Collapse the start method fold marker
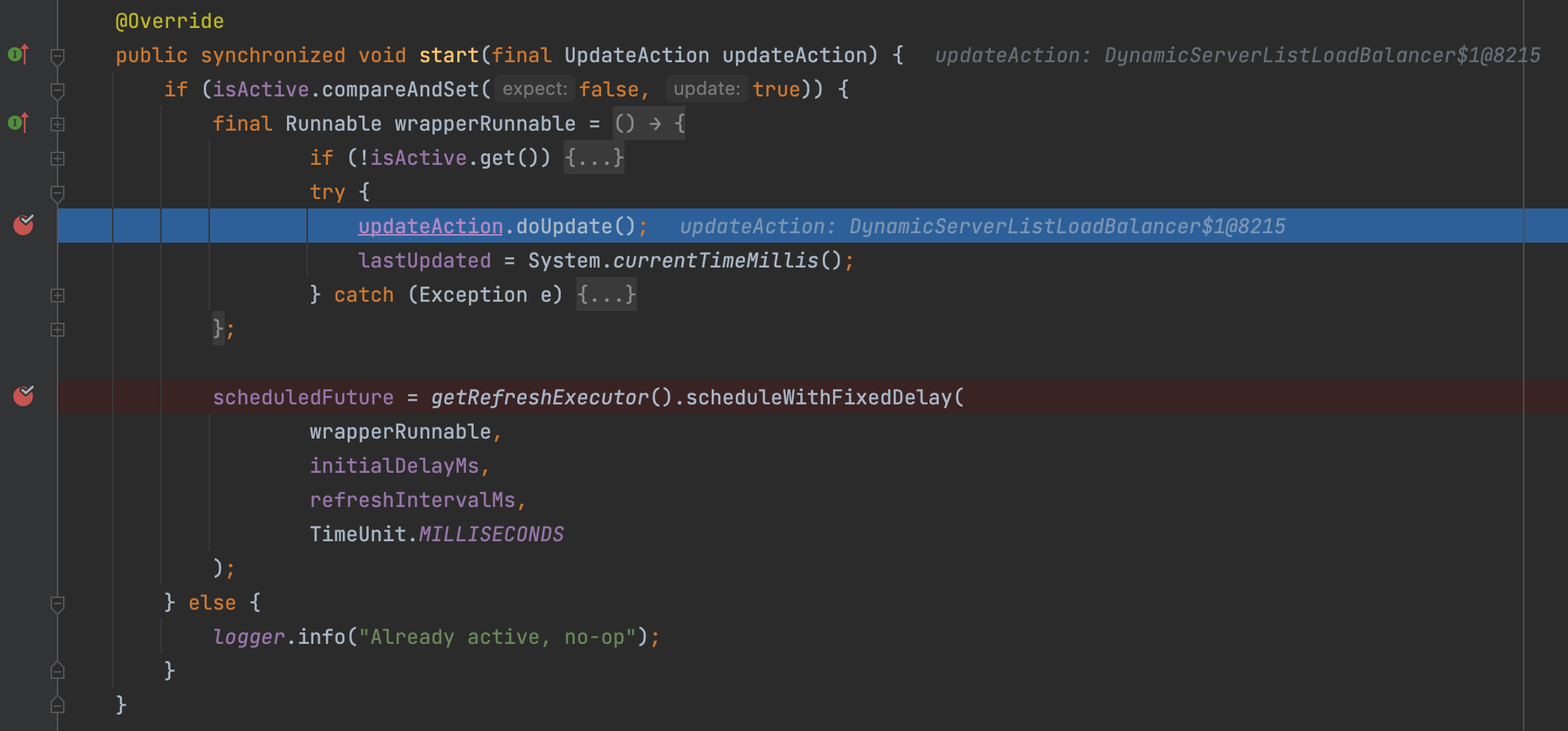 (x=57, y=56)
